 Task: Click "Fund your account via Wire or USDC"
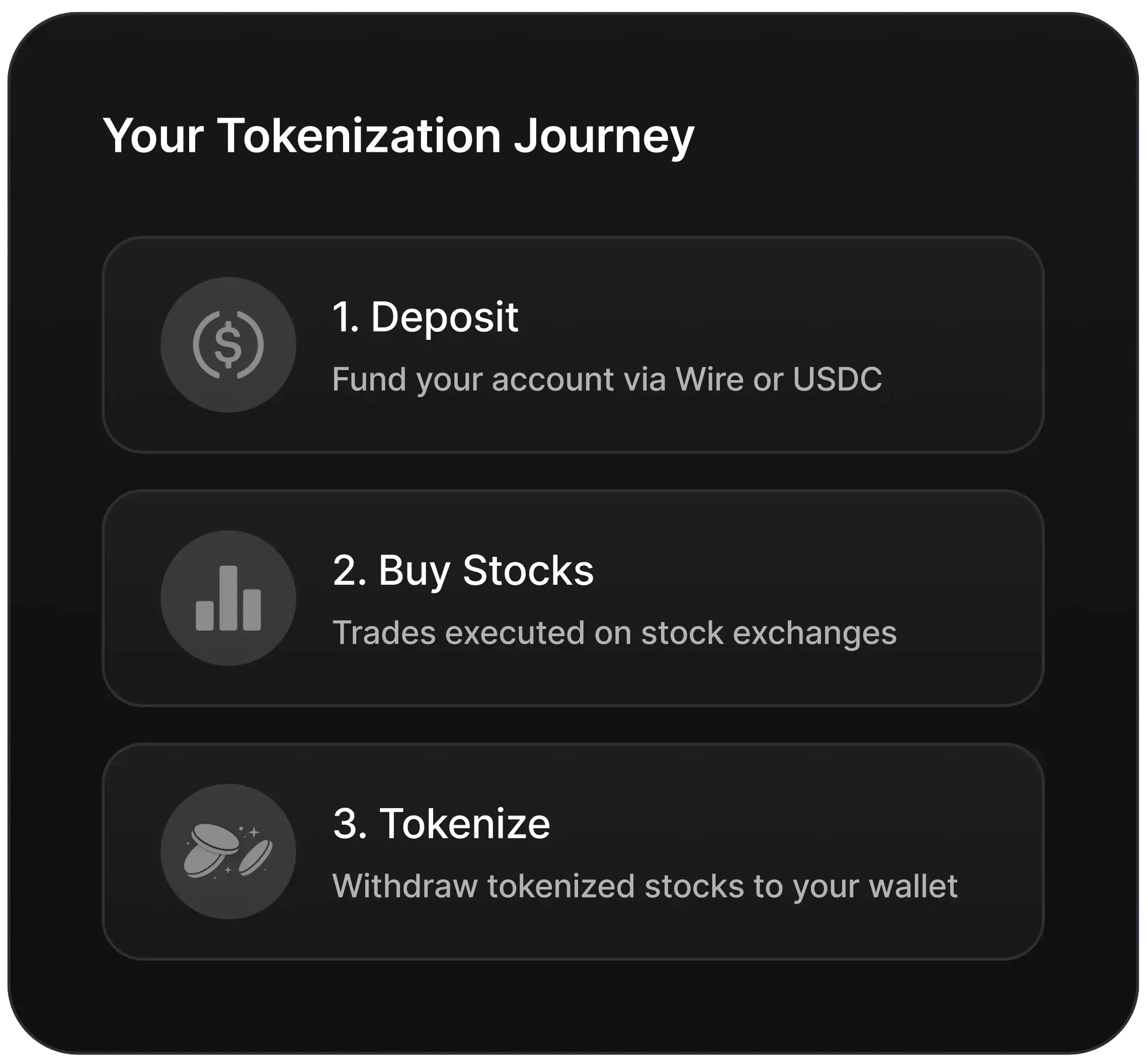point(607,379)
